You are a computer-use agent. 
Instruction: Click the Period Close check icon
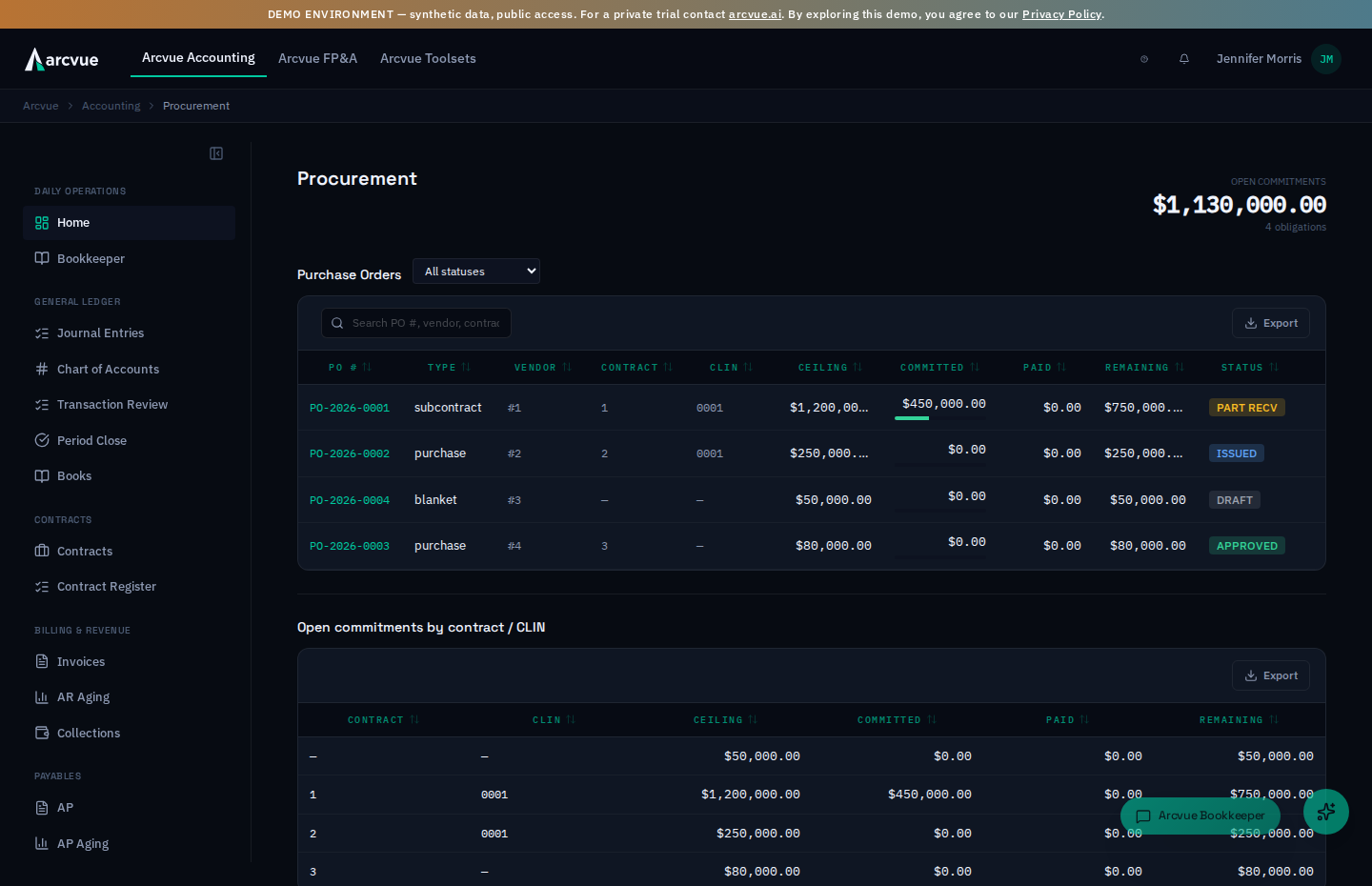point(42,440)
